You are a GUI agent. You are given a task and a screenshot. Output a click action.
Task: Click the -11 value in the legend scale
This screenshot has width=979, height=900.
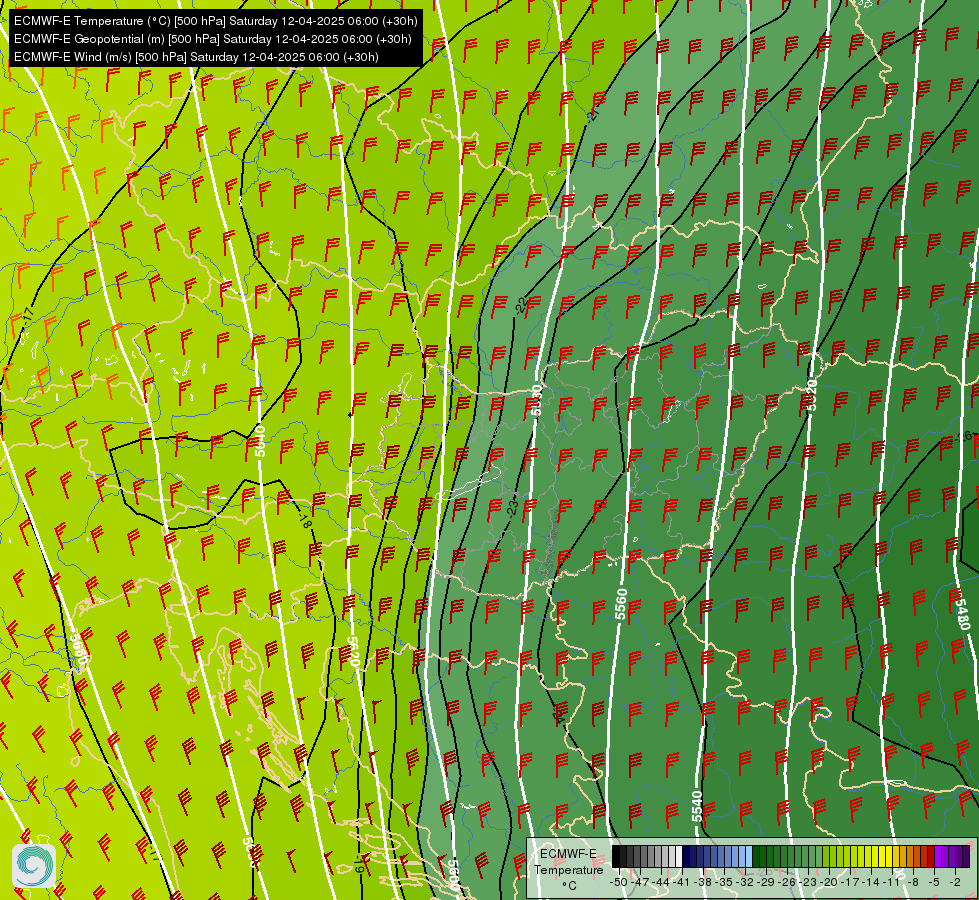click(x=891, y=882)
